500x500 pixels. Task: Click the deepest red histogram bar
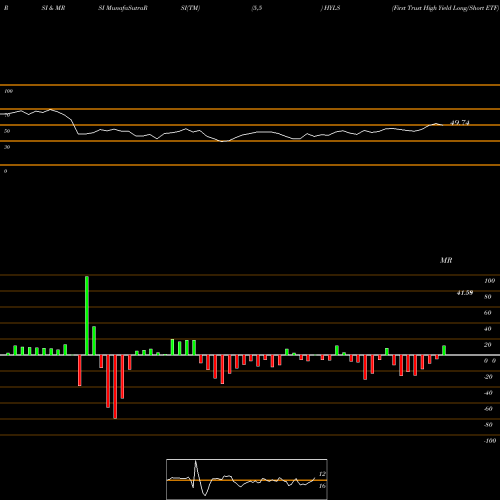[x=115, y=387]
